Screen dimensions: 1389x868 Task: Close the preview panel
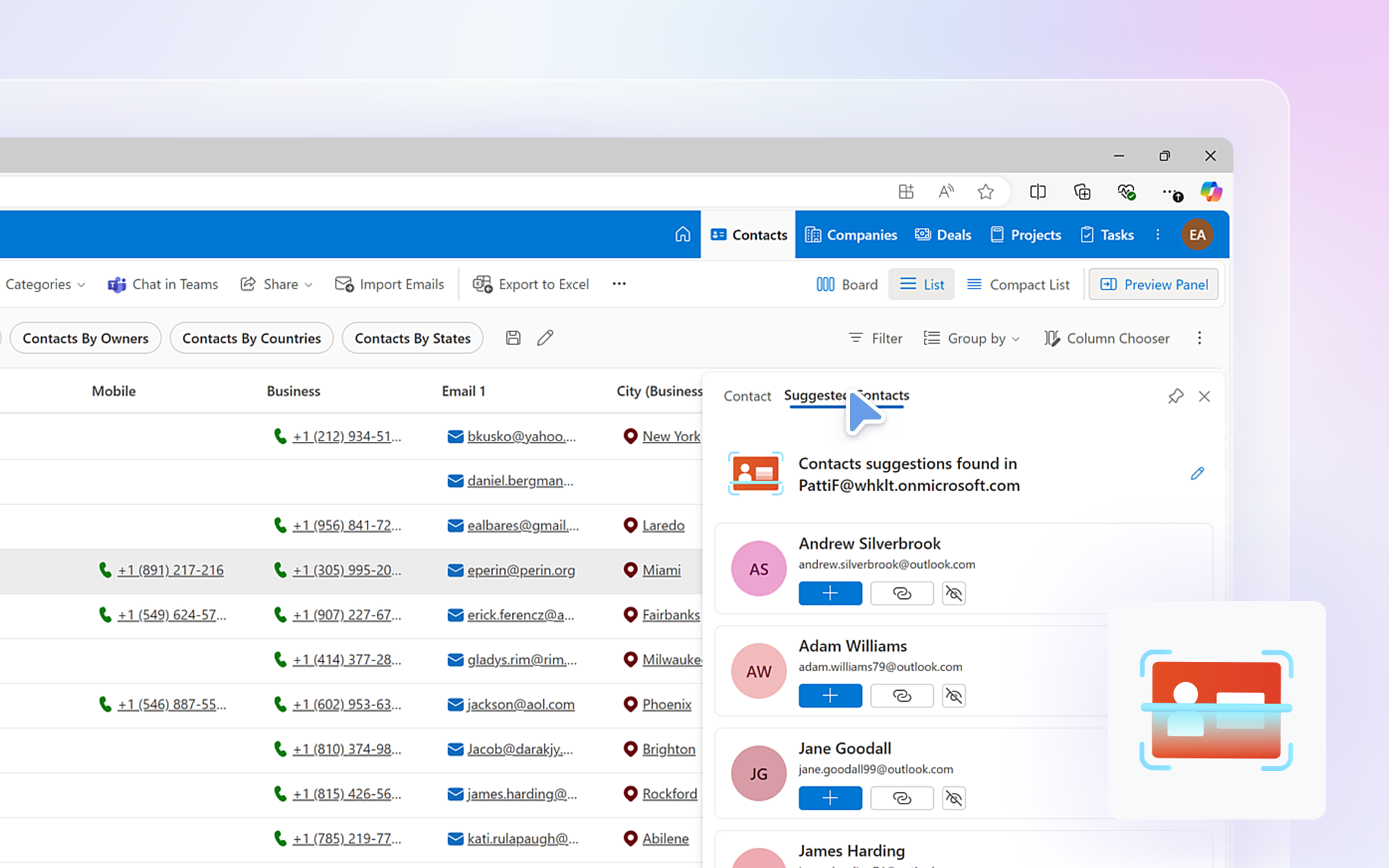pos(1205,396)
